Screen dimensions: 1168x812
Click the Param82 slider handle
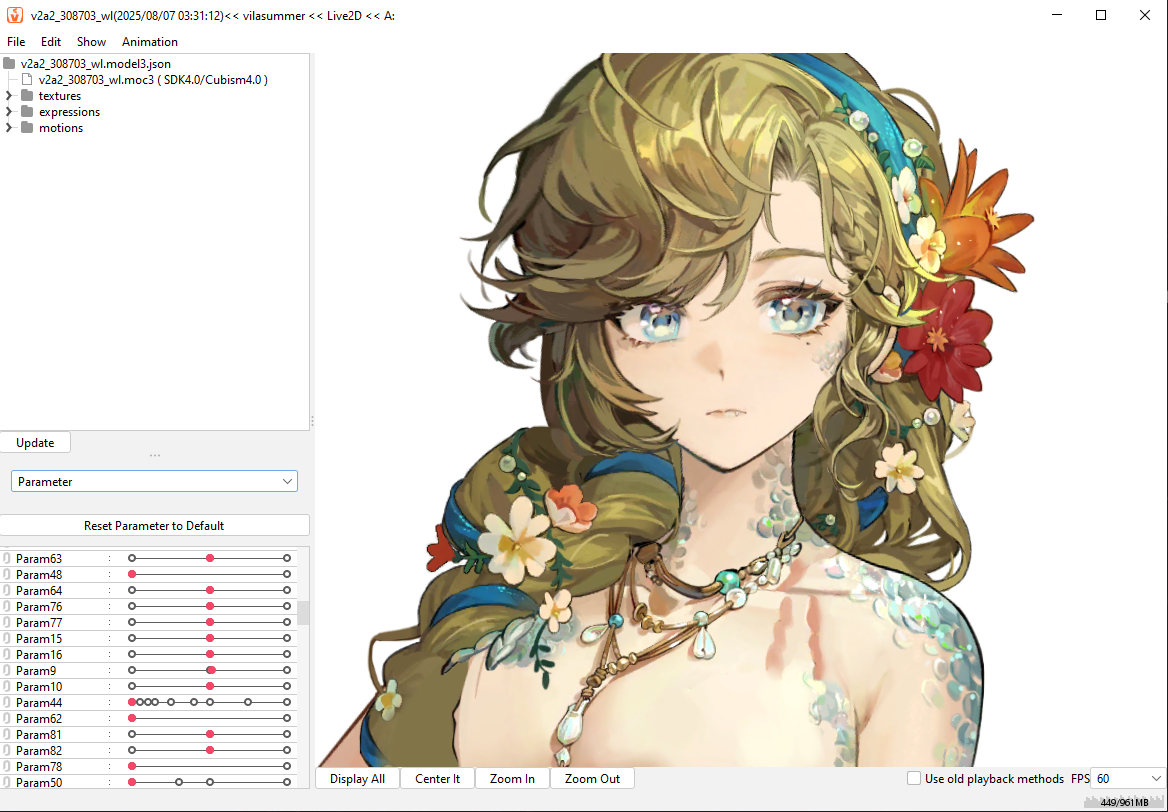210,750
